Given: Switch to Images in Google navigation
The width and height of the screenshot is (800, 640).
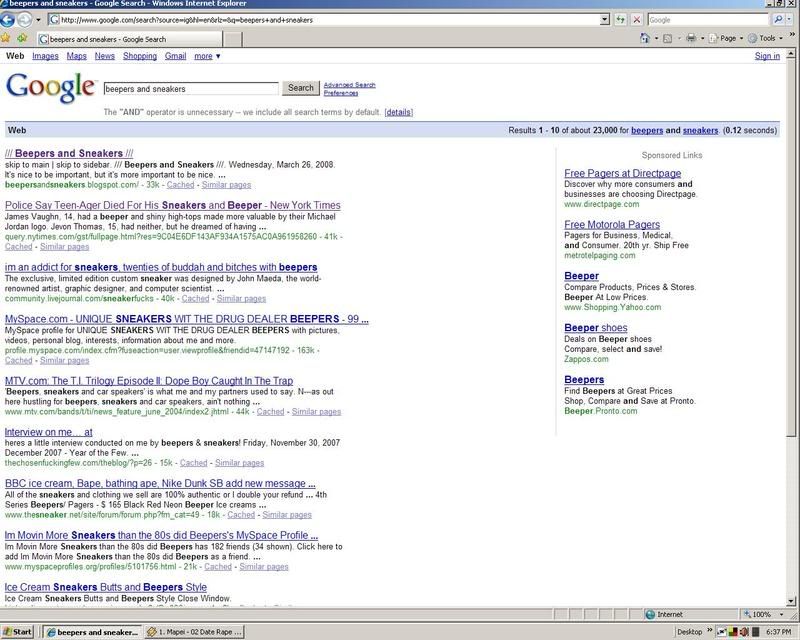Looking at the screenshot, I should pyautogui.click(x=45, y=56).
